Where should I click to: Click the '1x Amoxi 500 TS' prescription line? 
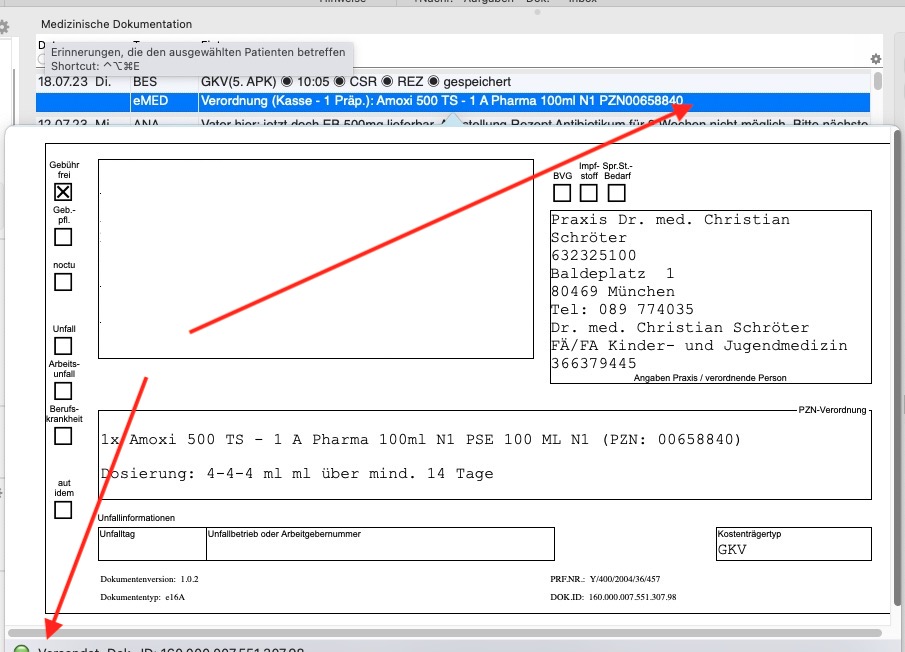coord(421,440)
